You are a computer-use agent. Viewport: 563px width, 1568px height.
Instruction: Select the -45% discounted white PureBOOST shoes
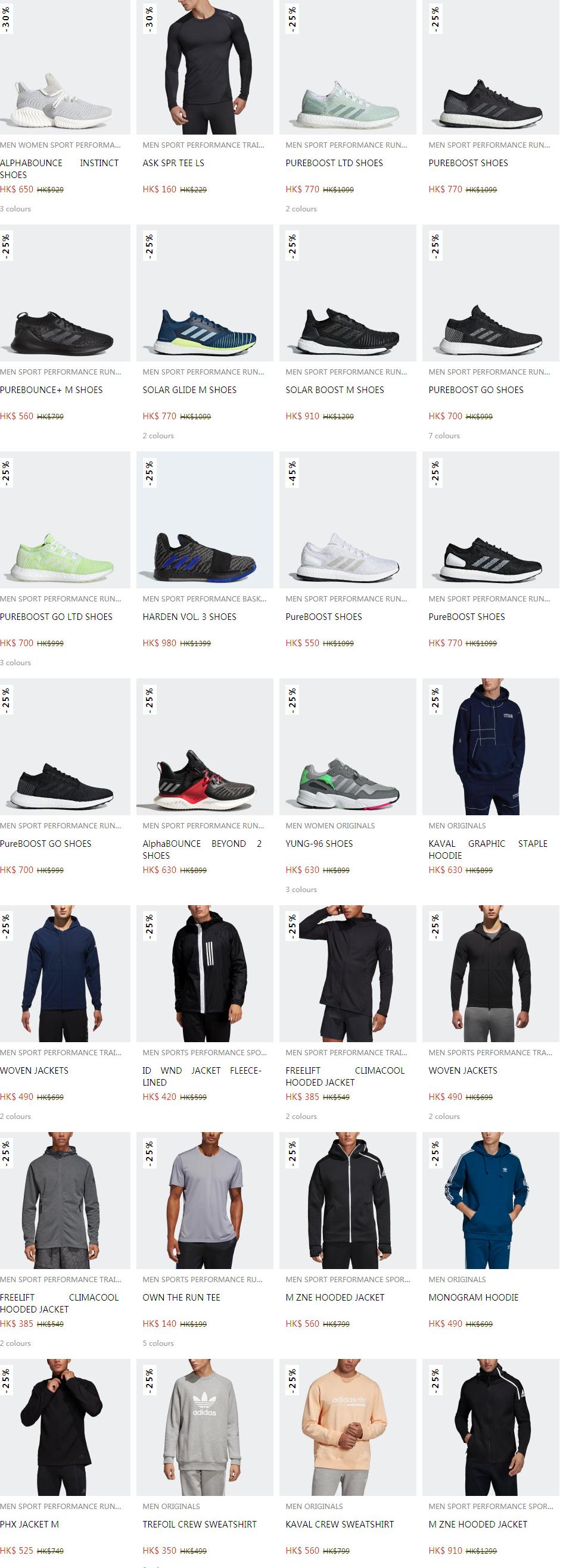tap(347, 520)
